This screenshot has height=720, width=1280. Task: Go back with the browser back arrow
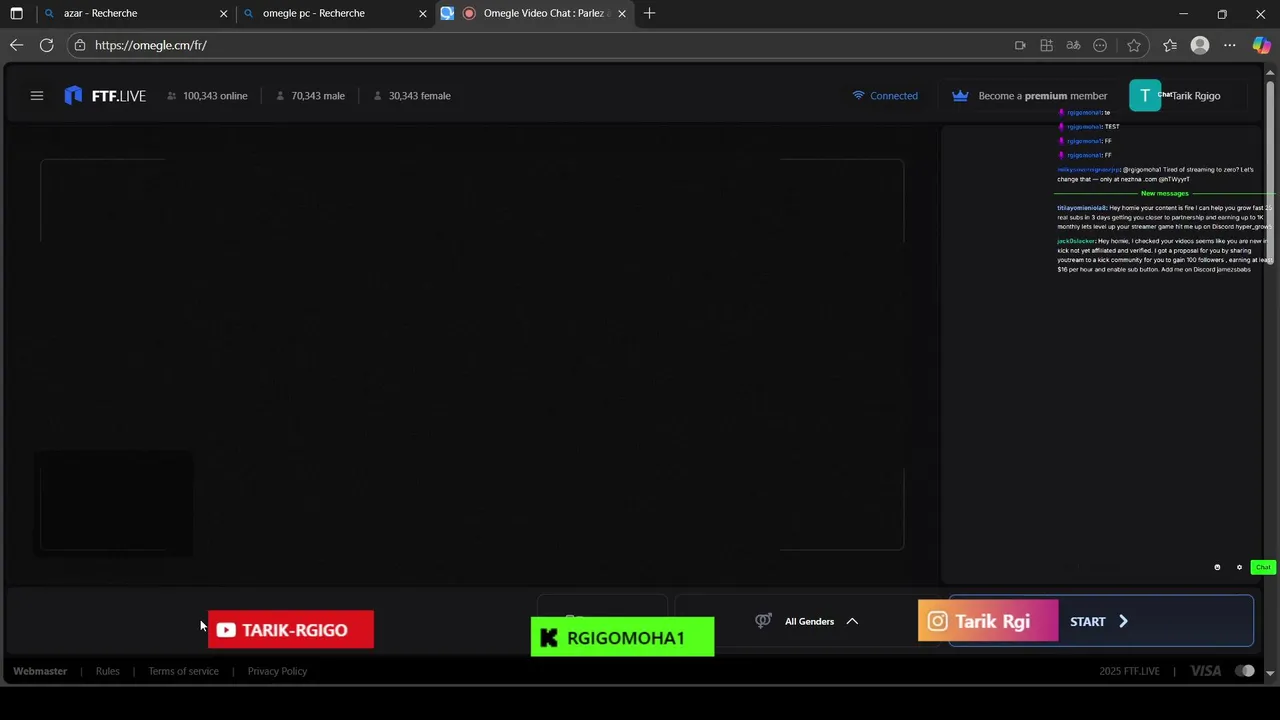(x=16, y=45)
